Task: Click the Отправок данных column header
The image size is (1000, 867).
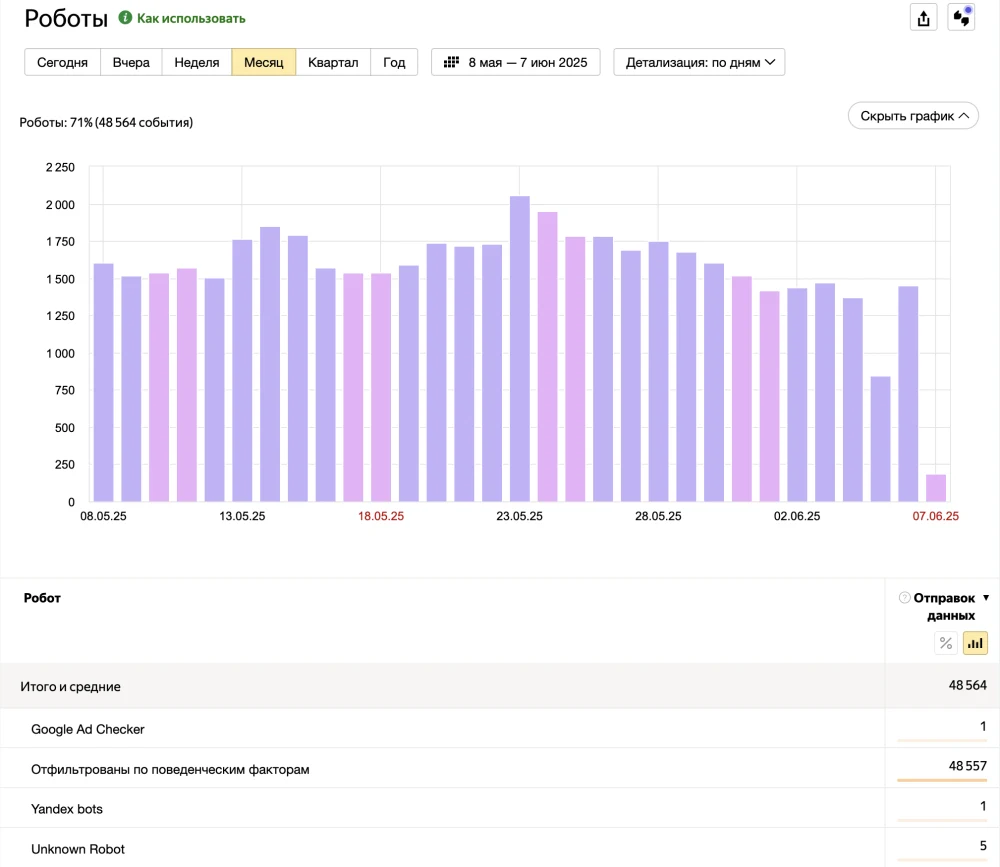Action: pyautogui.click(x=944, y=606)
